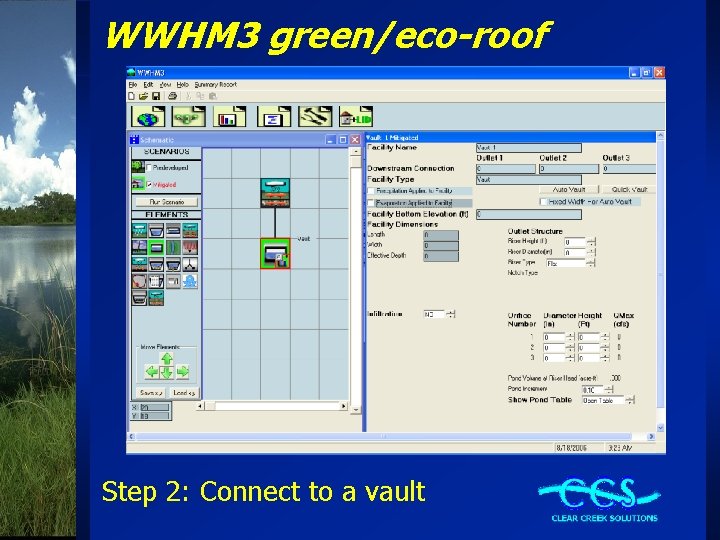Select the green-highlighted vault element in the Elements palette
The width and height of the screenshot is (720, 540).
tap(156, 248)
